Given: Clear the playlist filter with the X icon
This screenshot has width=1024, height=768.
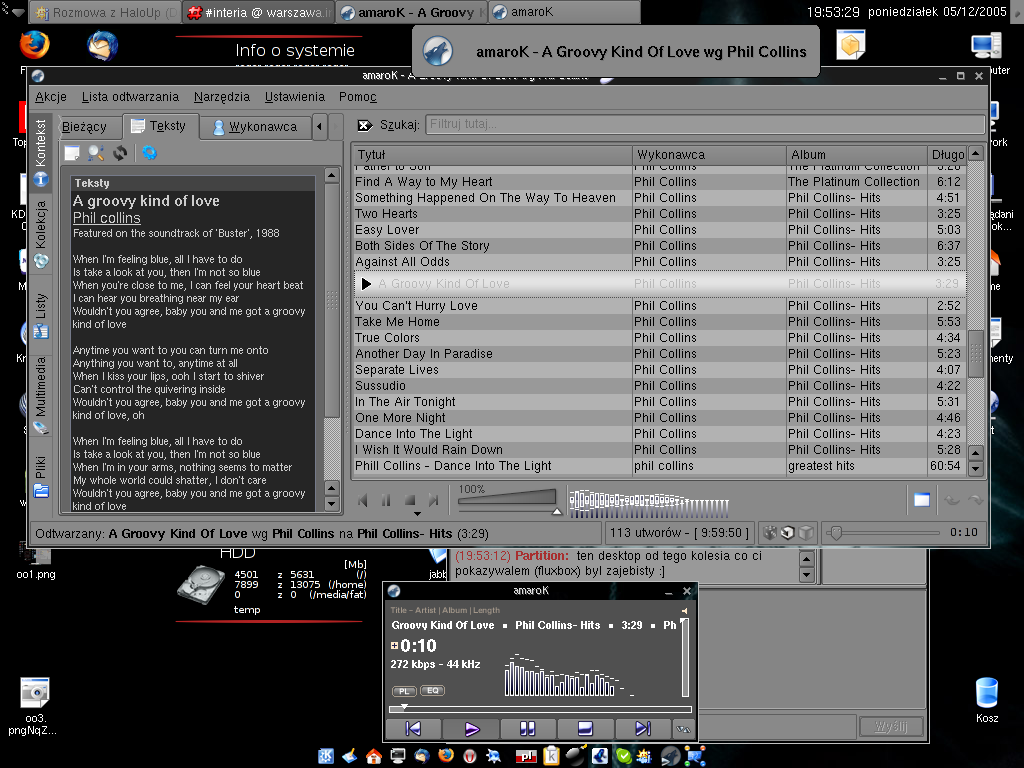Looking at the screenshot, I should click(x=365, y=125).
